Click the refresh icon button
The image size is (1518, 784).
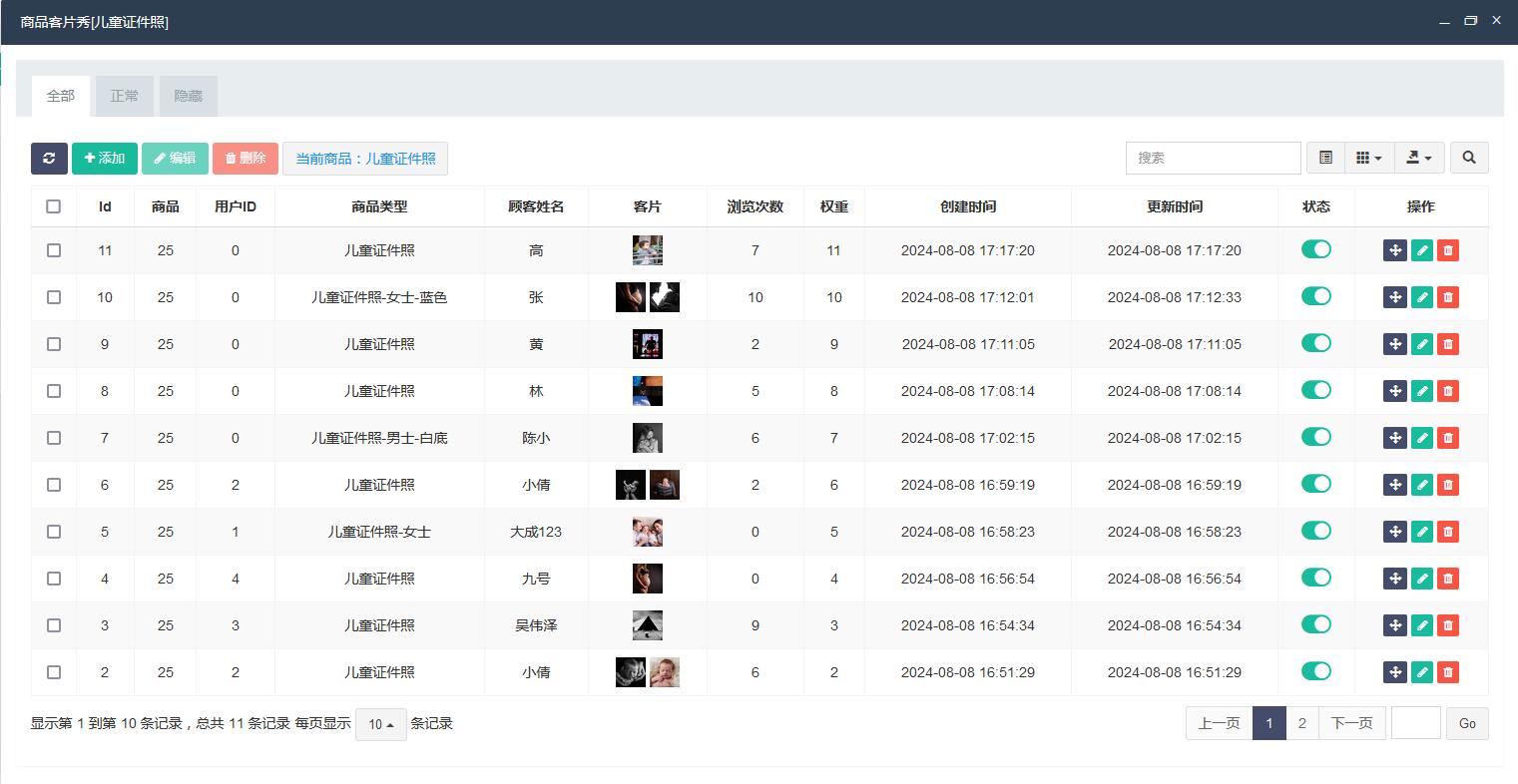(49, 158)
